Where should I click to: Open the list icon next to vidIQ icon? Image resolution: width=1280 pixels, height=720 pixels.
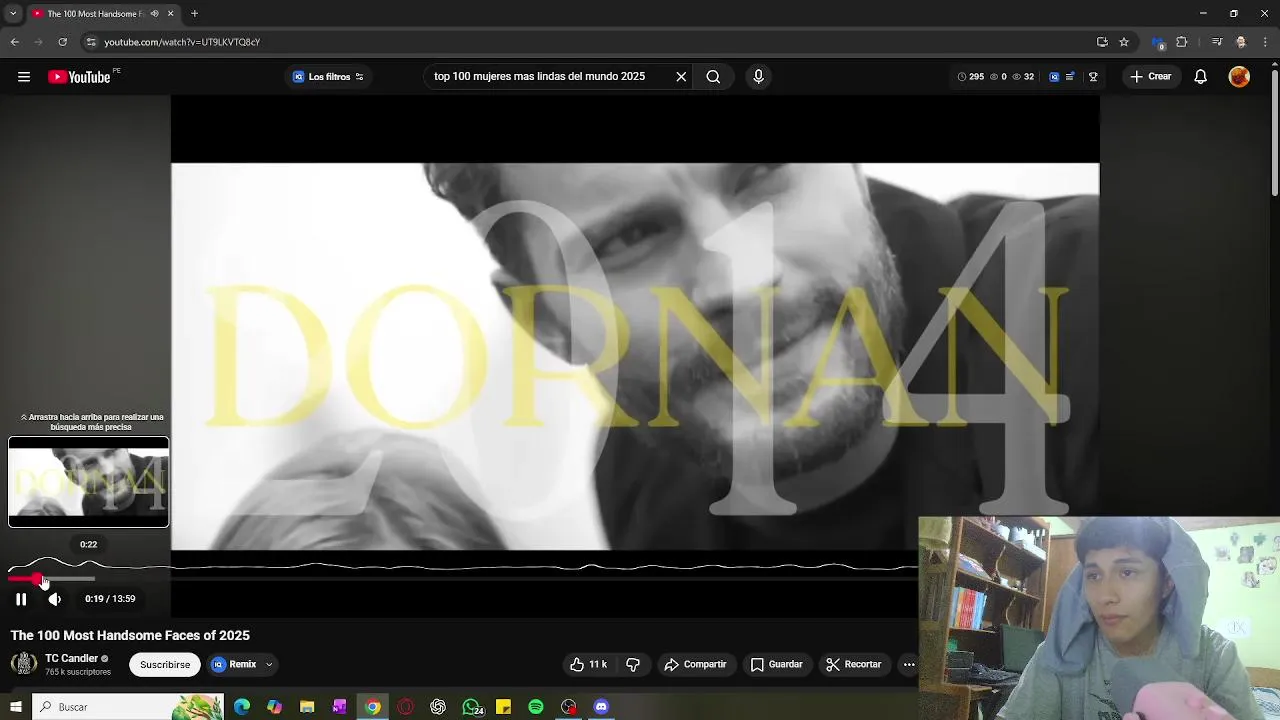pos(1070,77)
